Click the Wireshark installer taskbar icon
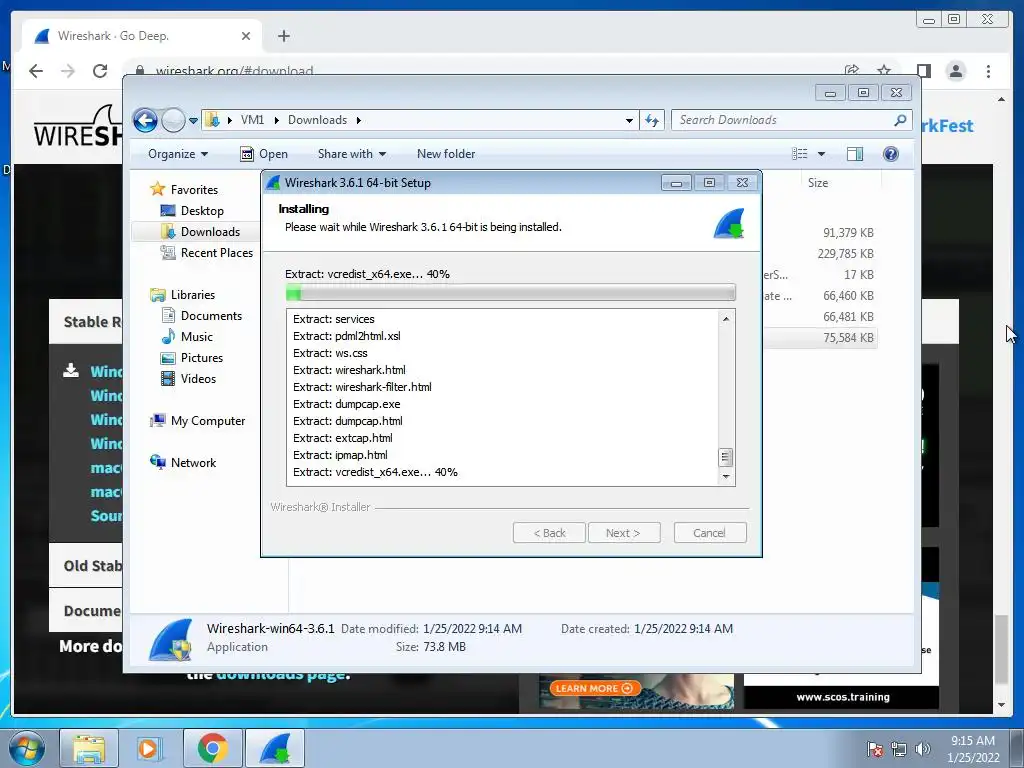The height and width of the screenshot is (768, 1024). click(275, 748)
